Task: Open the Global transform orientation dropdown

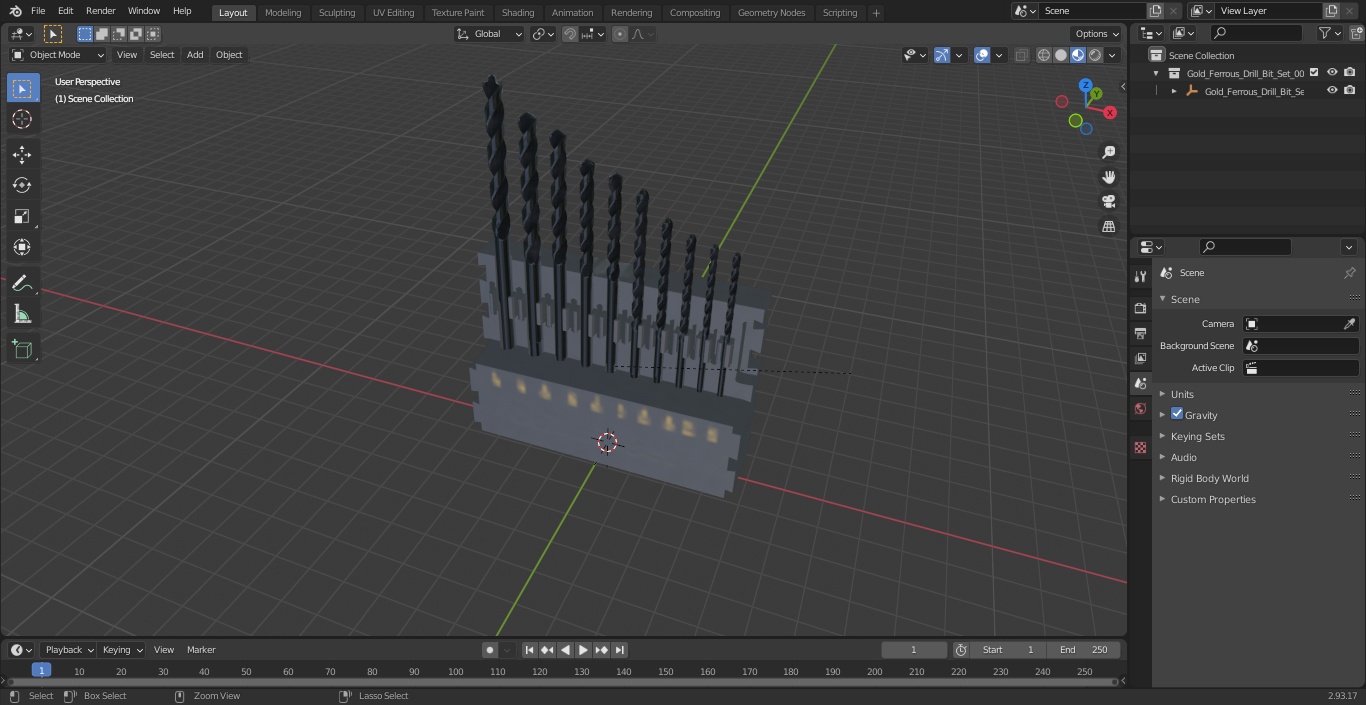Action: point(489,34)
